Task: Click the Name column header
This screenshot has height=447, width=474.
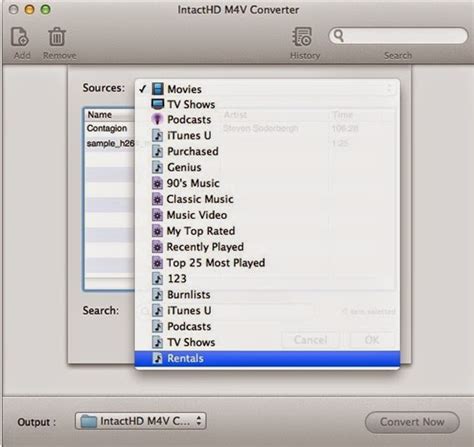Action: click(110, 115)
